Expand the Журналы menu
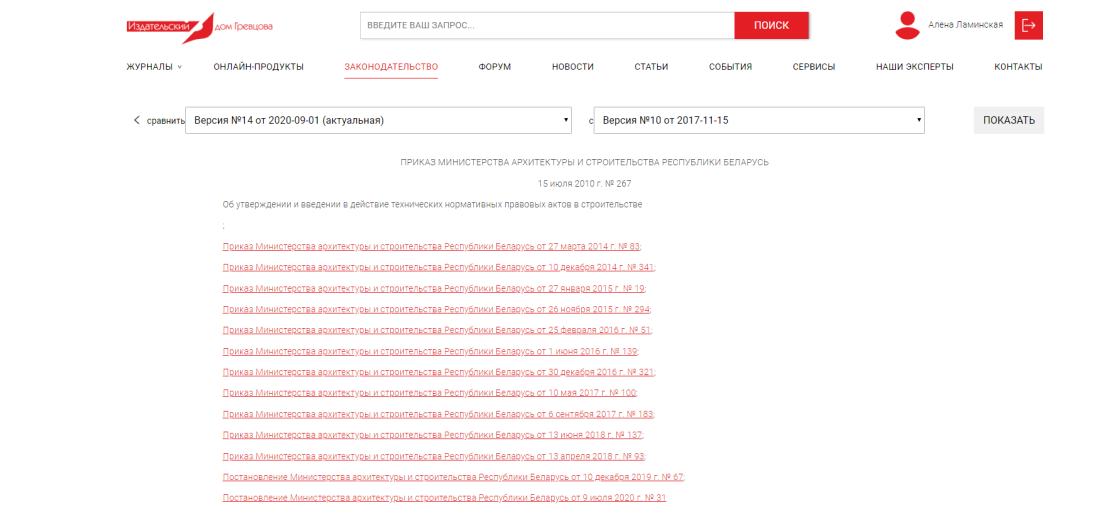1104x507 pixels. (x=154, y=67)
